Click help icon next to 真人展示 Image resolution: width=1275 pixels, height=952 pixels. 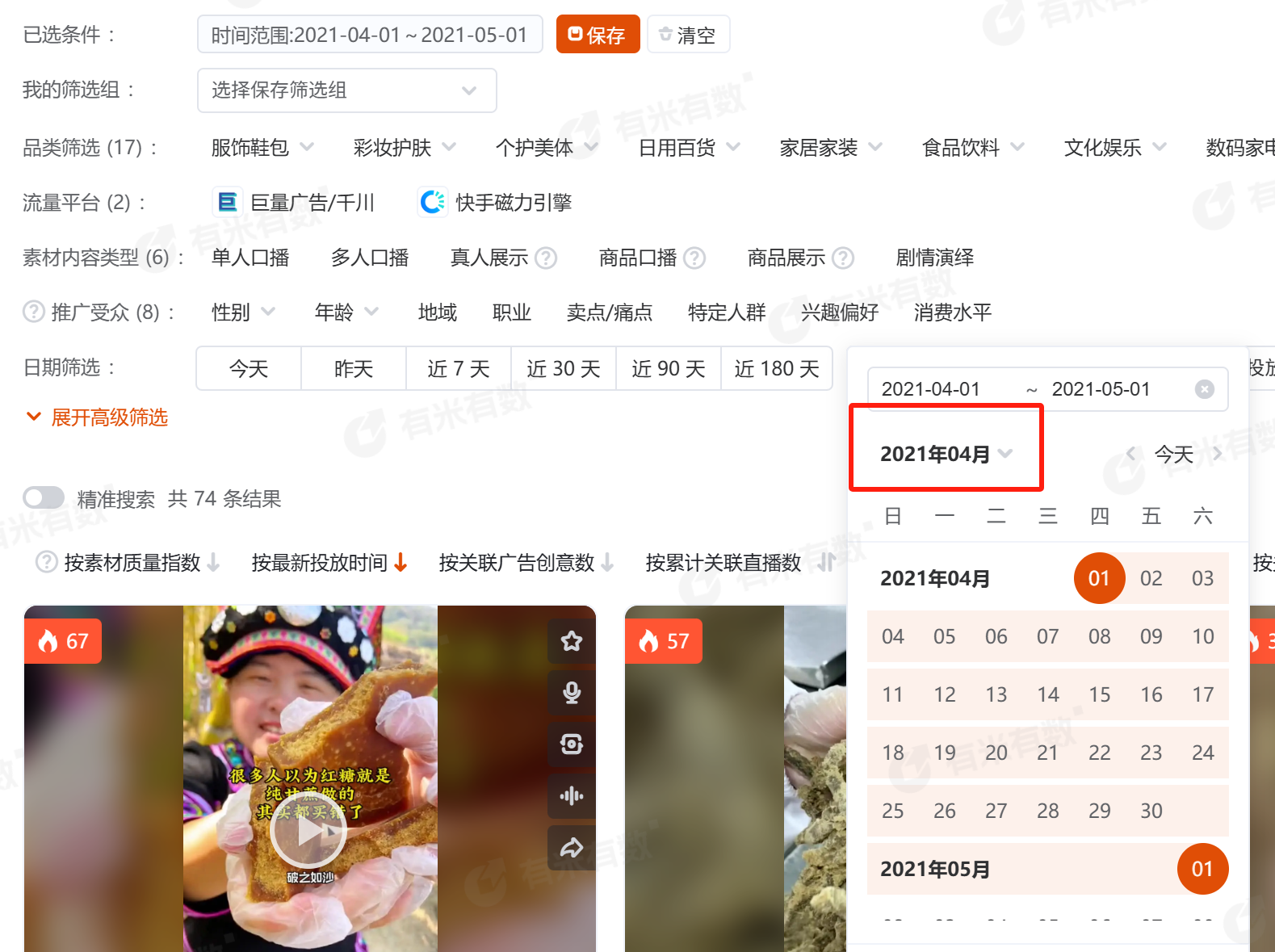point(547,258)
